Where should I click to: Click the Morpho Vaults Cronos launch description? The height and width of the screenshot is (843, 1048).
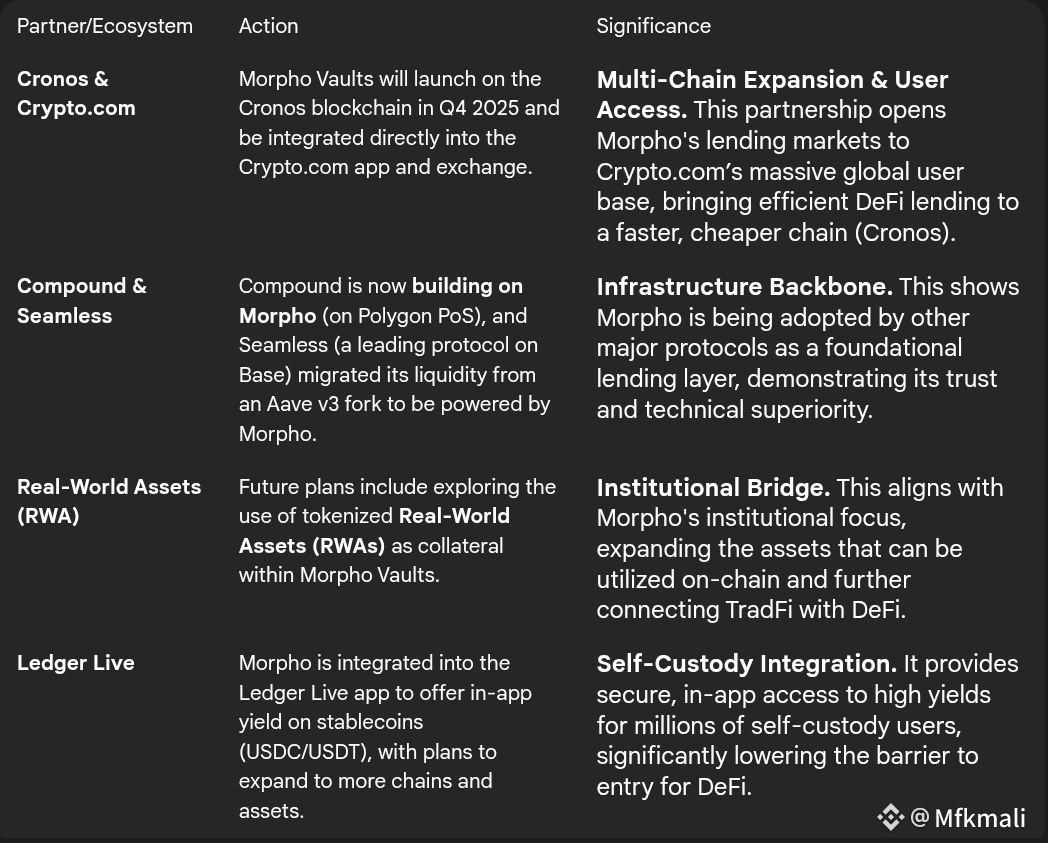click(x=399, y=123)
